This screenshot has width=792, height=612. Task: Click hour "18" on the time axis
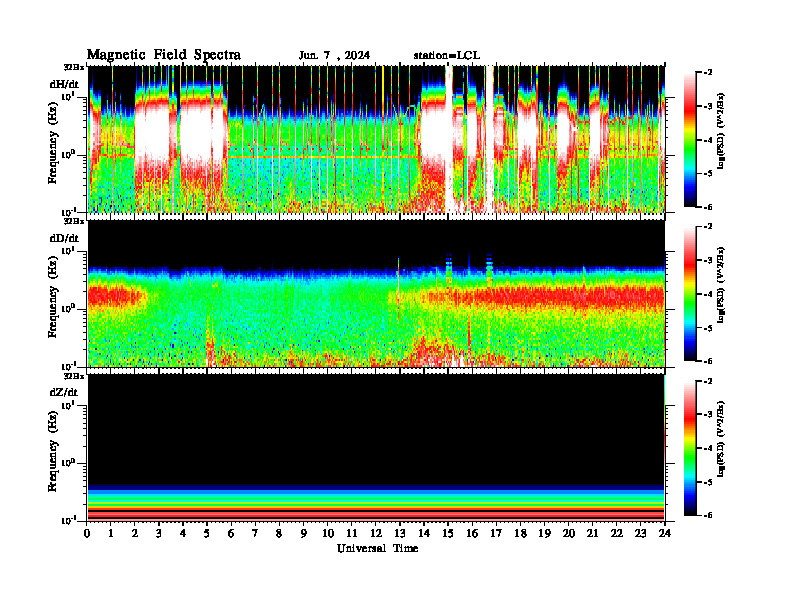coord(520,533)
